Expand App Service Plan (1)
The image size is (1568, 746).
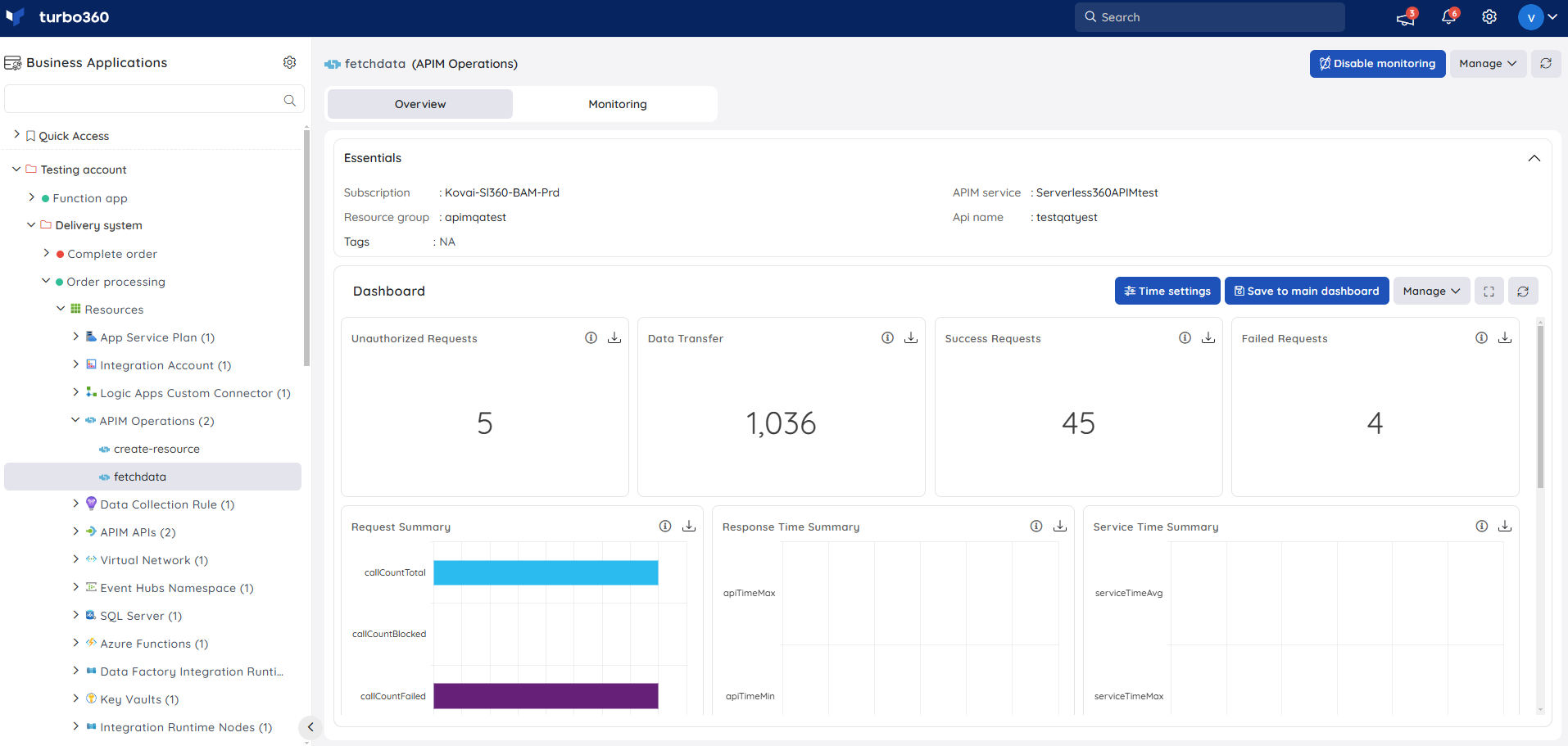click(76, 337)
